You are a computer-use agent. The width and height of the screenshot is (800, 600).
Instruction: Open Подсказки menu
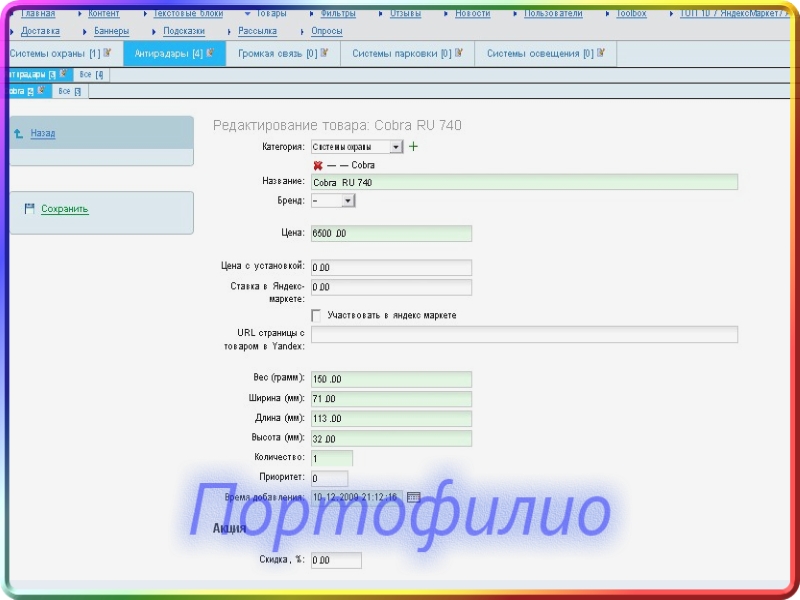pos(184,31)
